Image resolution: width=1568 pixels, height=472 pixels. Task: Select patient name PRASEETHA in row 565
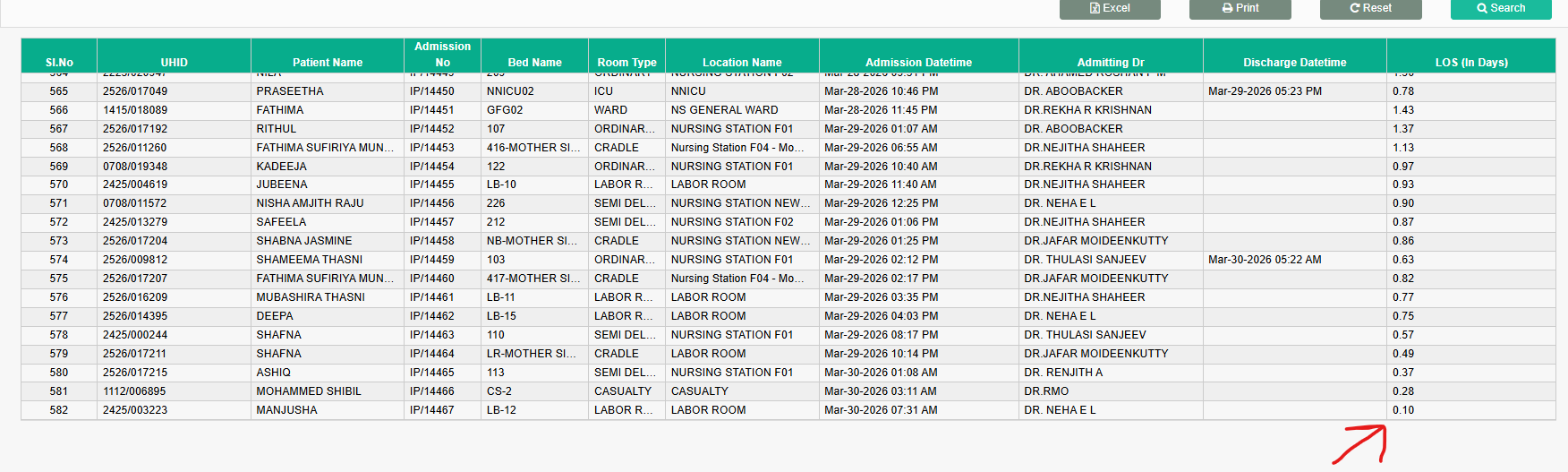[x=290, y=91]
